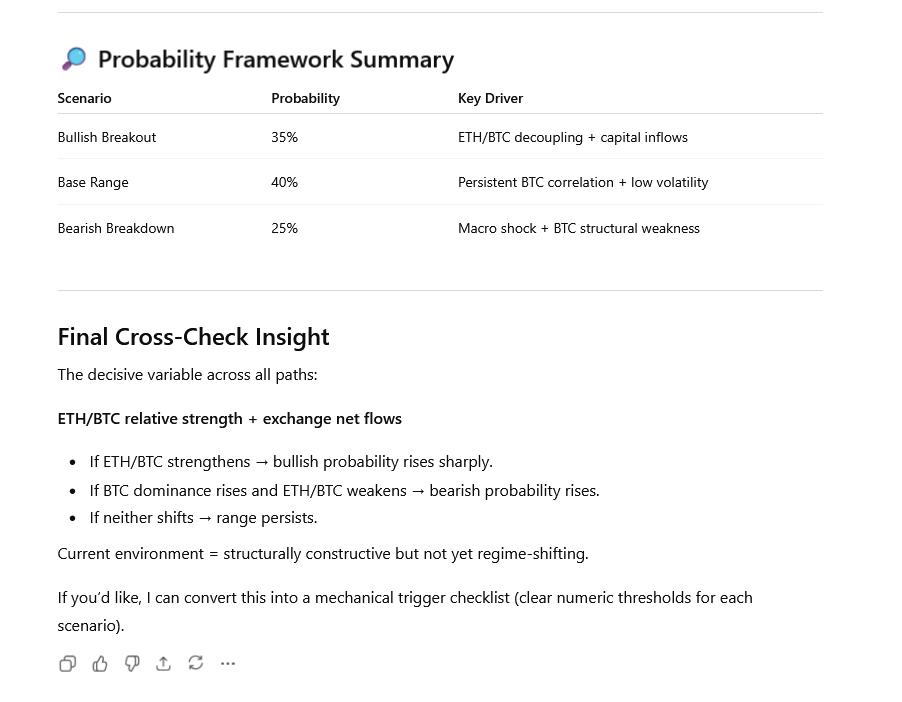Regenerate the response with the refresh icon
Viewport: 902px width, 702px height.
pos(196,663)
